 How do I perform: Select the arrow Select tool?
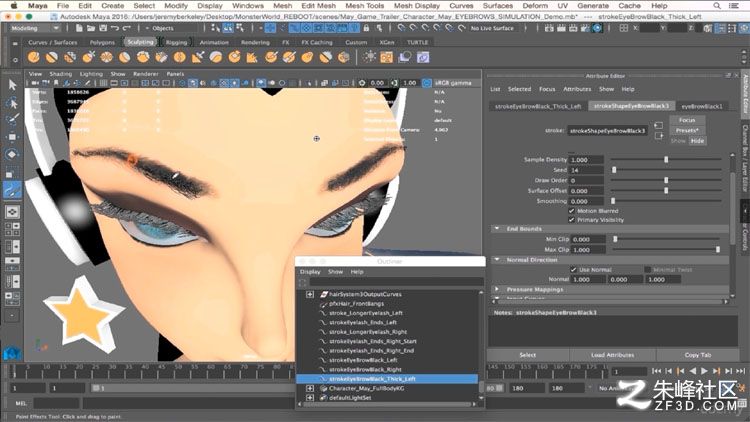(x=12, y=85)
